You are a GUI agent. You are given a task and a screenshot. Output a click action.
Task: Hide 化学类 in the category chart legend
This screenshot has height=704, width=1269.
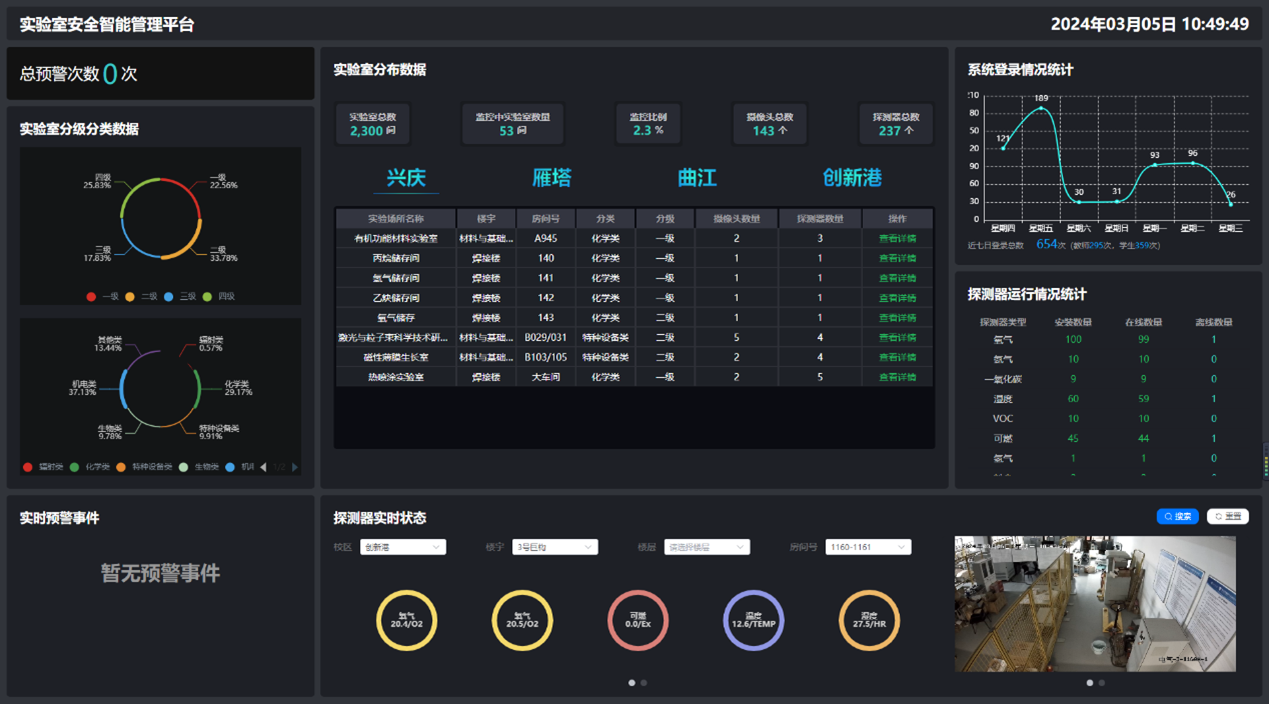point(90,467)
